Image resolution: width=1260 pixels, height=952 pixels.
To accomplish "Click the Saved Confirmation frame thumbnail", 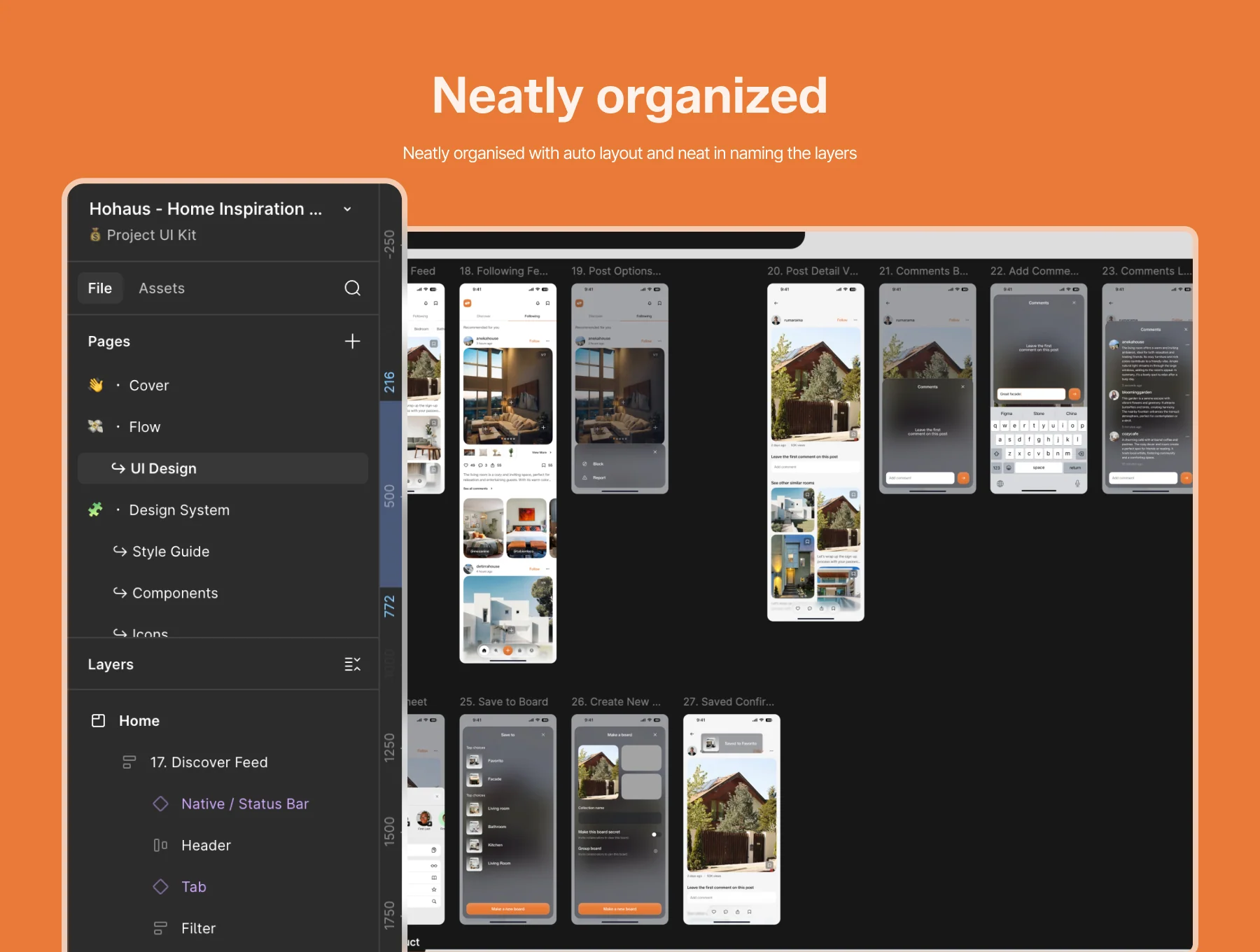I will tap(731, 819).
